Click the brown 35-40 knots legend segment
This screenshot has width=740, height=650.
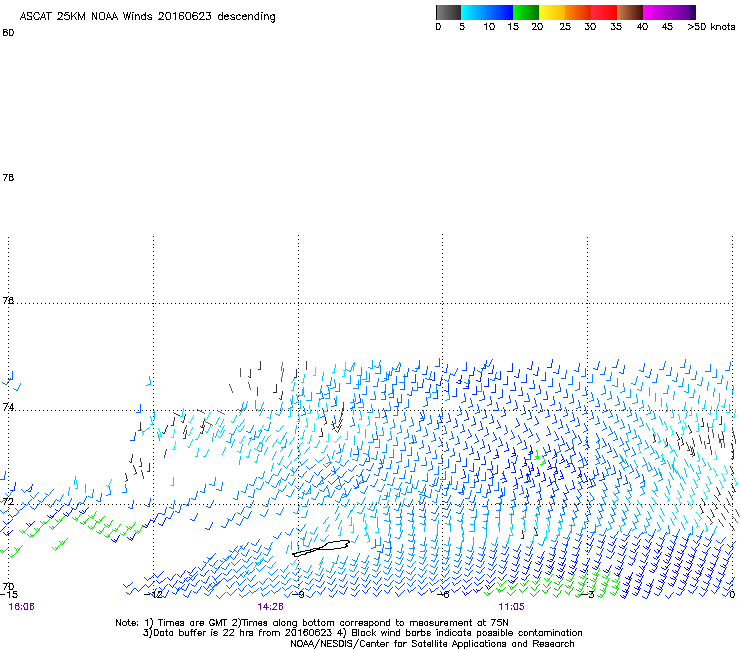click(630, 12)
